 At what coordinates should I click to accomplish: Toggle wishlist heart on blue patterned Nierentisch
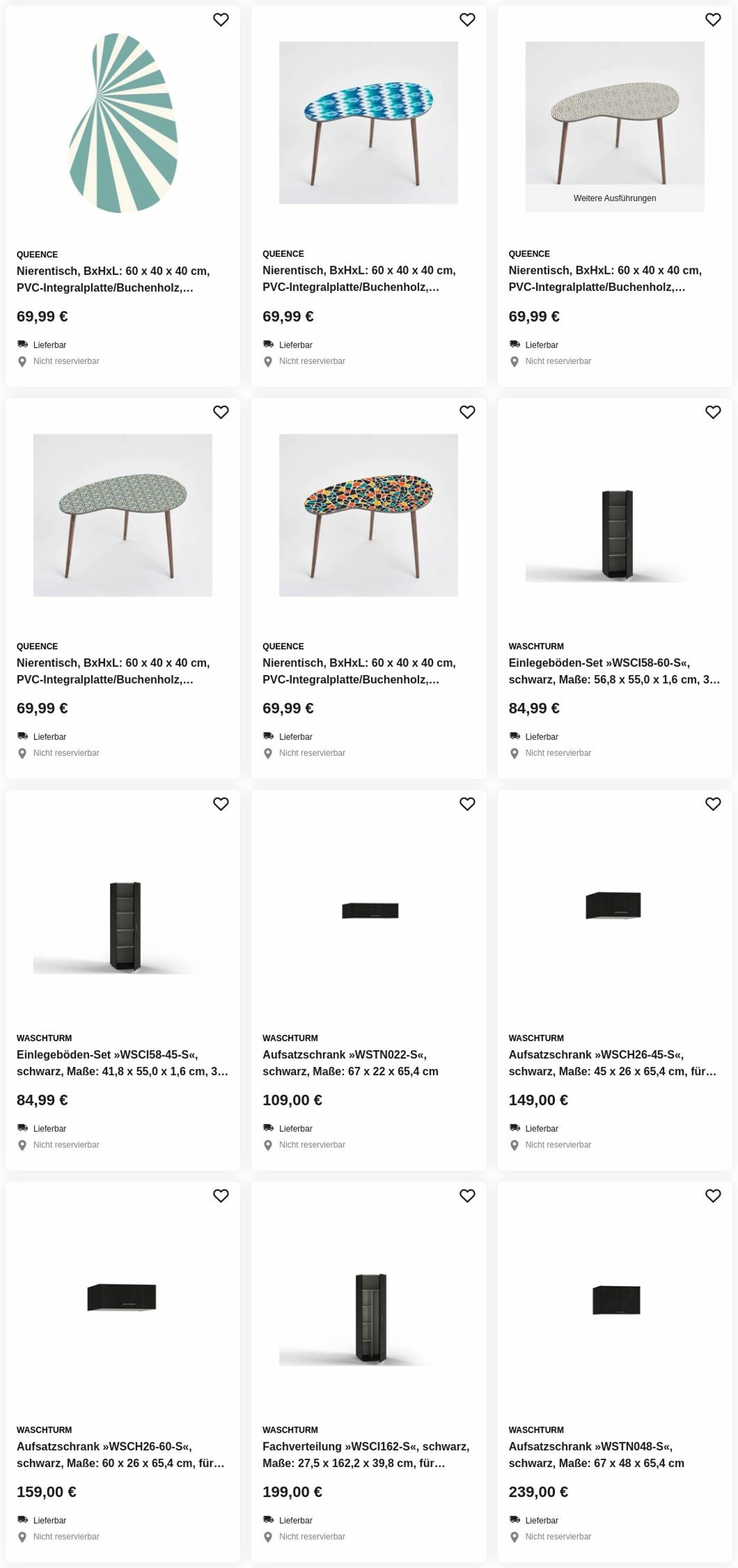coord(467,20)
